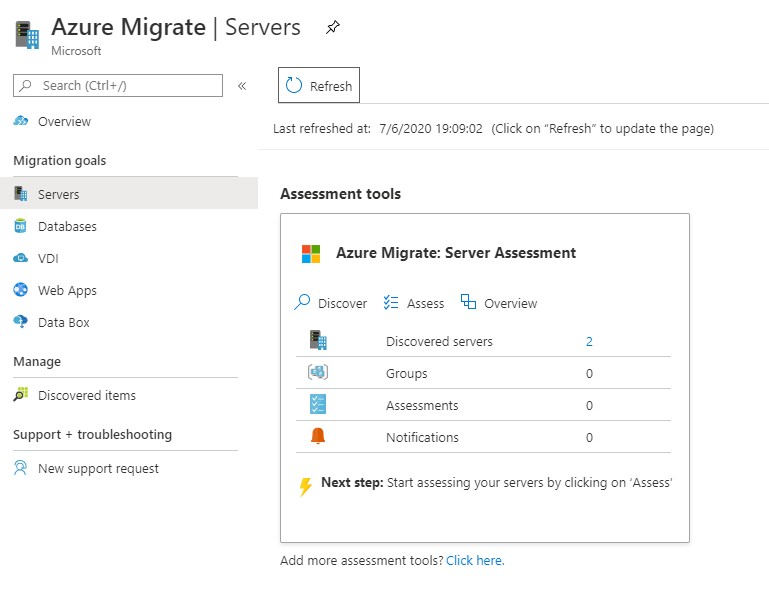
Task: Click the 'Assessment tools' section heading
Action: pos(340,194)
